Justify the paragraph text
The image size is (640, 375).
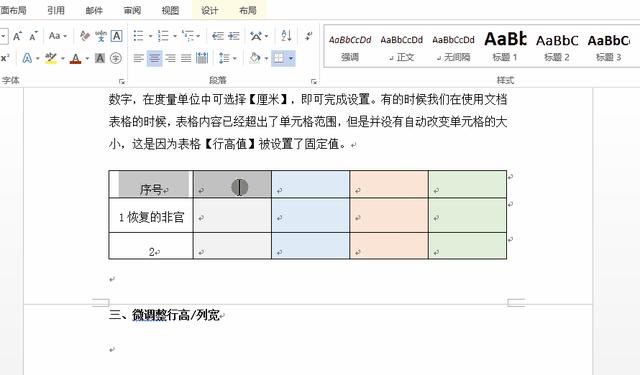point(186,58)
